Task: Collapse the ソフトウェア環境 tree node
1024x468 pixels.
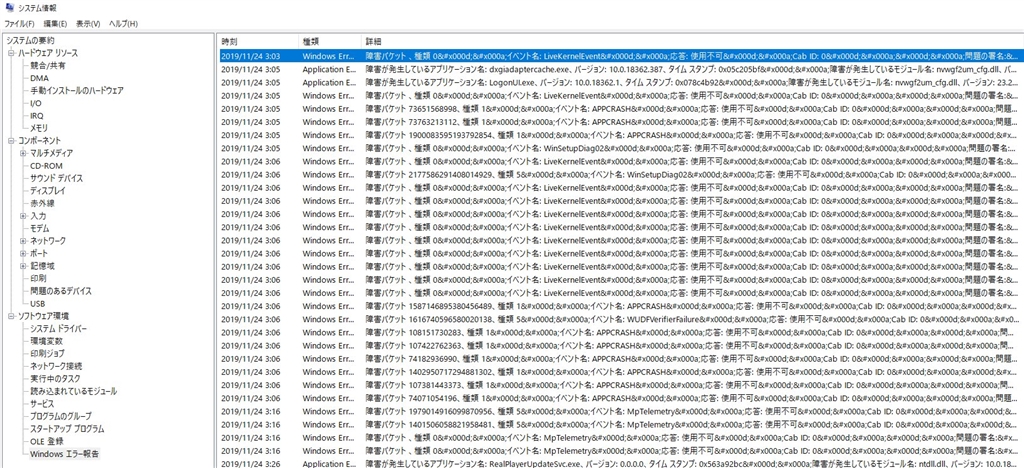Action: pyautogui.click(x=11, y=316)
